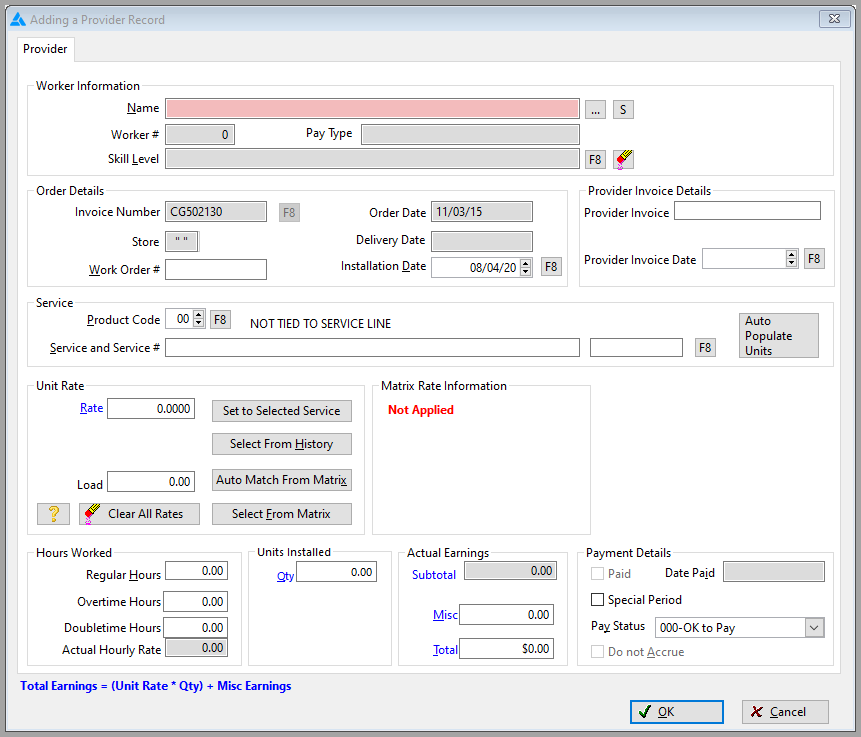Click the Subtotal link label

[434, 575]
